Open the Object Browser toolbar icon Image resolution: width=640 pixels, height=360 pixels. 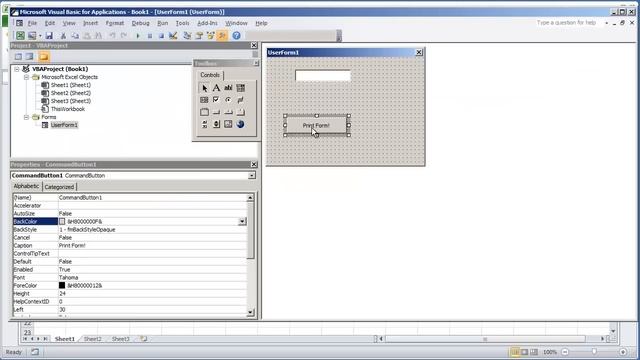point(211,36)
